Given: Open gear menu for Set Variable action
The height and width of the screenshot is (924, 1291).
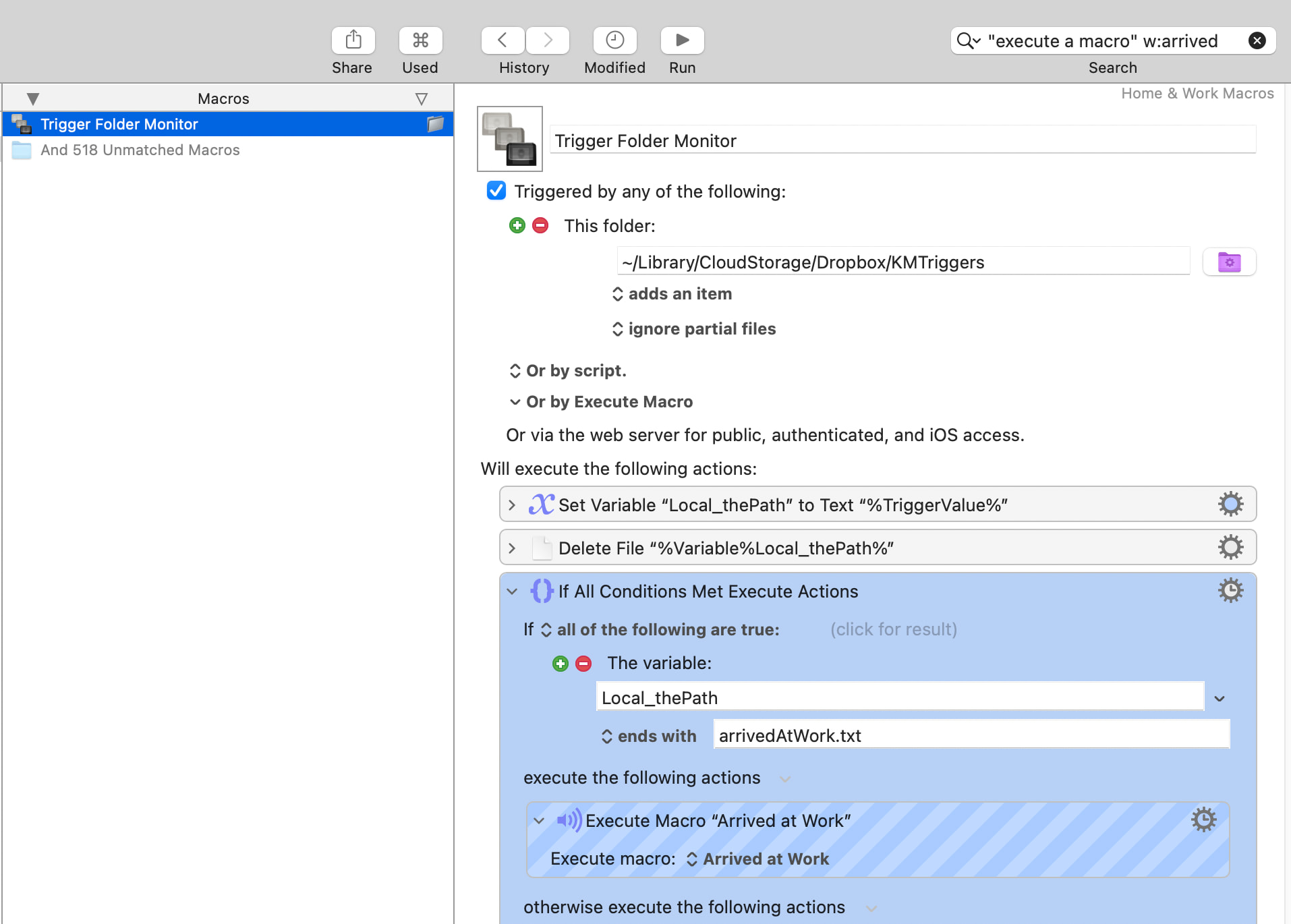Looking at the screenshot, I should (1230, 504).
